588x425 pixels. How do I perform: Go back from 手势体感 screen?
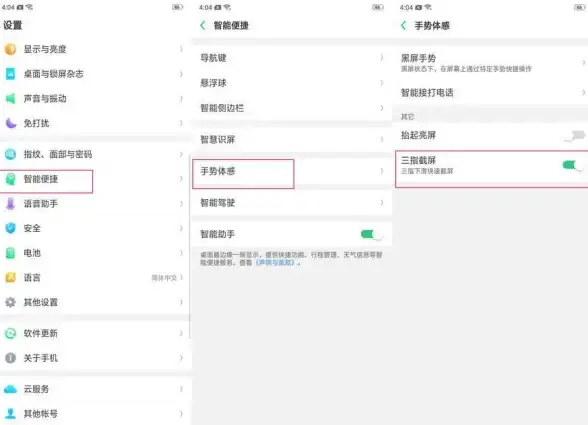tap(404, 26)
